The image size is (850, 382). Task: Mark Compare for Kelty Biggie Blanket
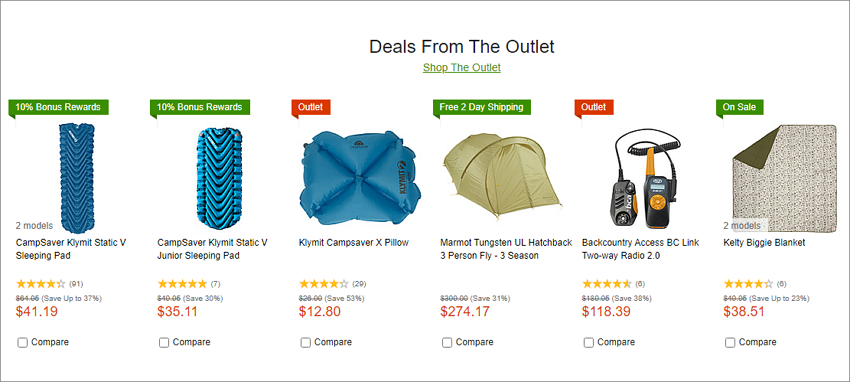pos(730,342)
